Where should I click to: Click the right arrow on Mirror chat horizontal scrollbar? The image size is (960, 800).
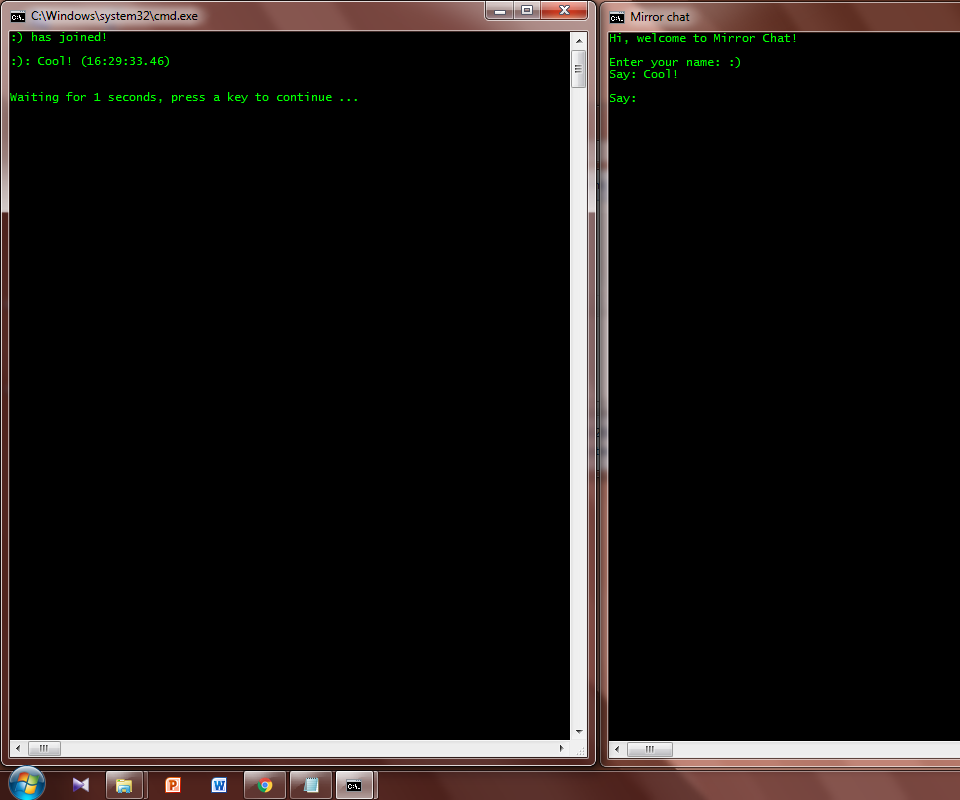(x=953, y=749)
